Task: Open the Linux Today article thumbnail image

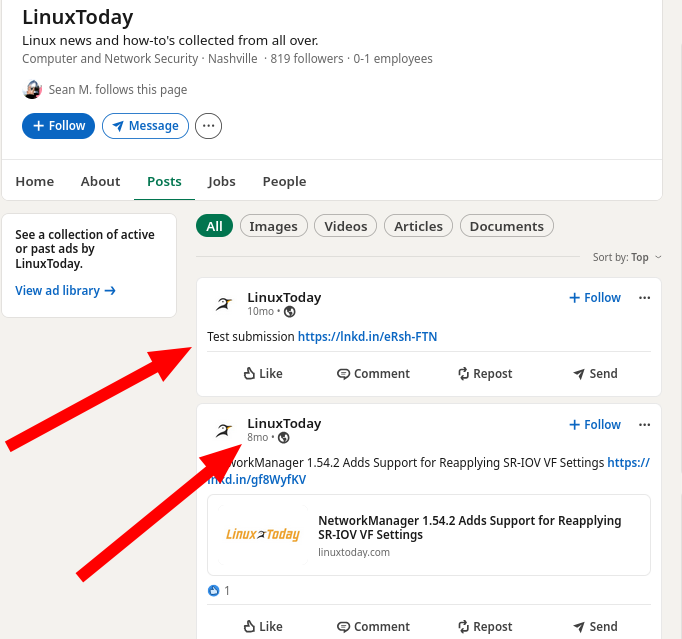Action: [x=263, y=535]
